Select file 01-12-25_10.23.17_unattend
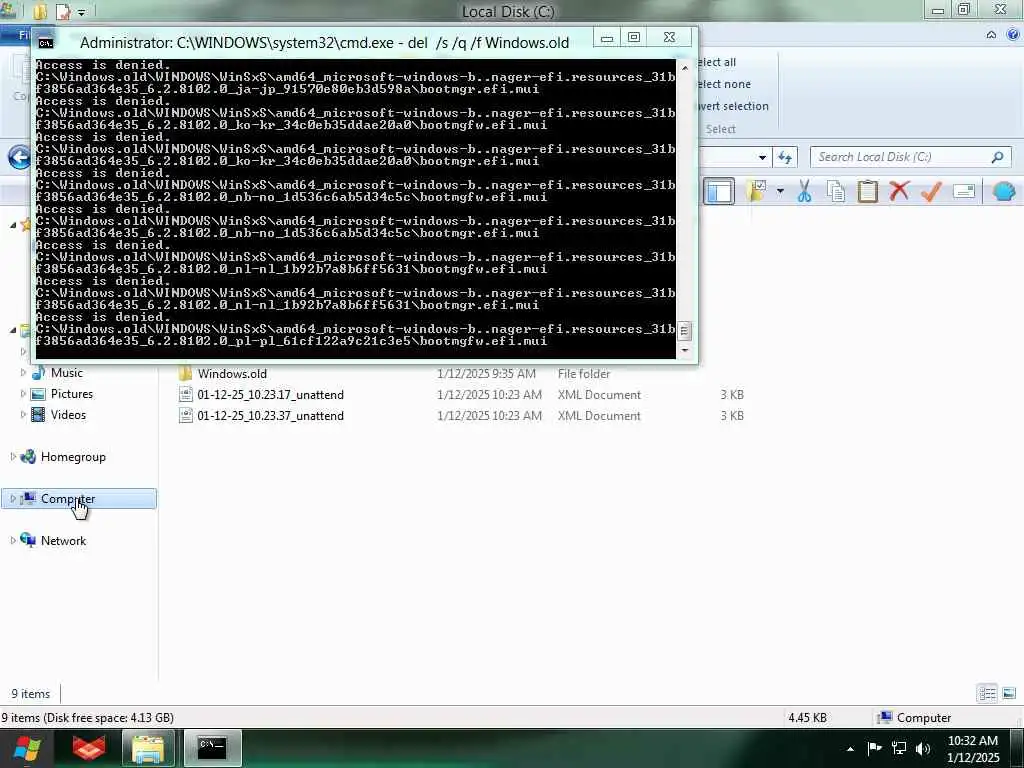The height and width of the screenshot is (768, 1024). (270, 394)
